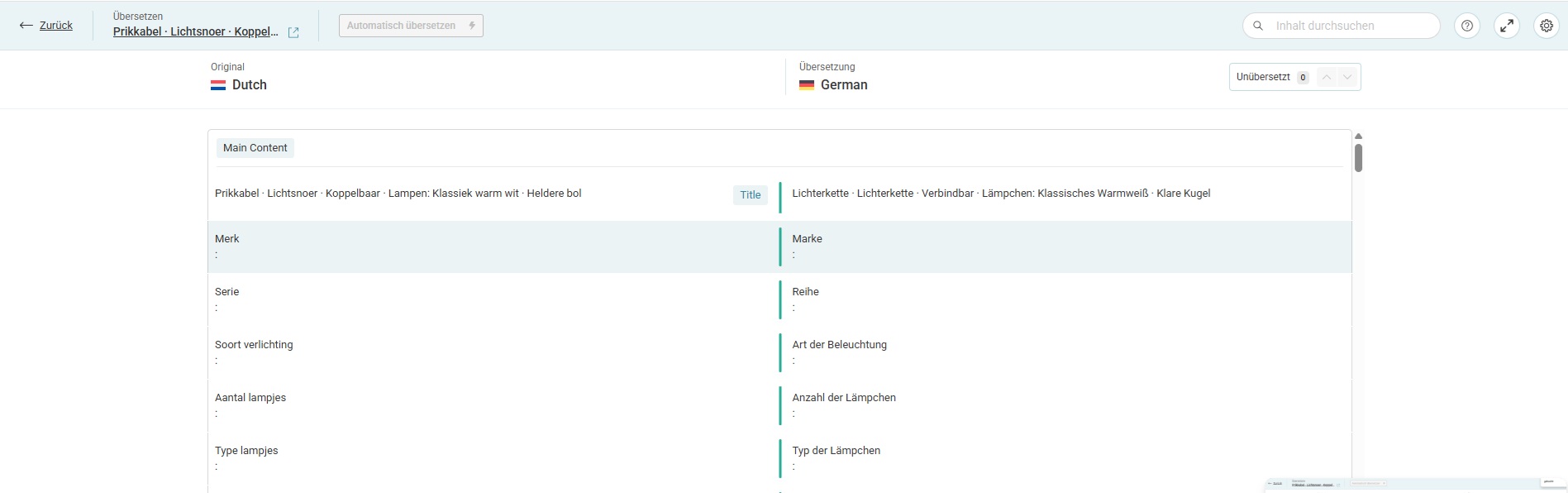Click Automatisch übersetzen button
The height and width of the screenshot is (493, 1568).
tap(411, 26)
